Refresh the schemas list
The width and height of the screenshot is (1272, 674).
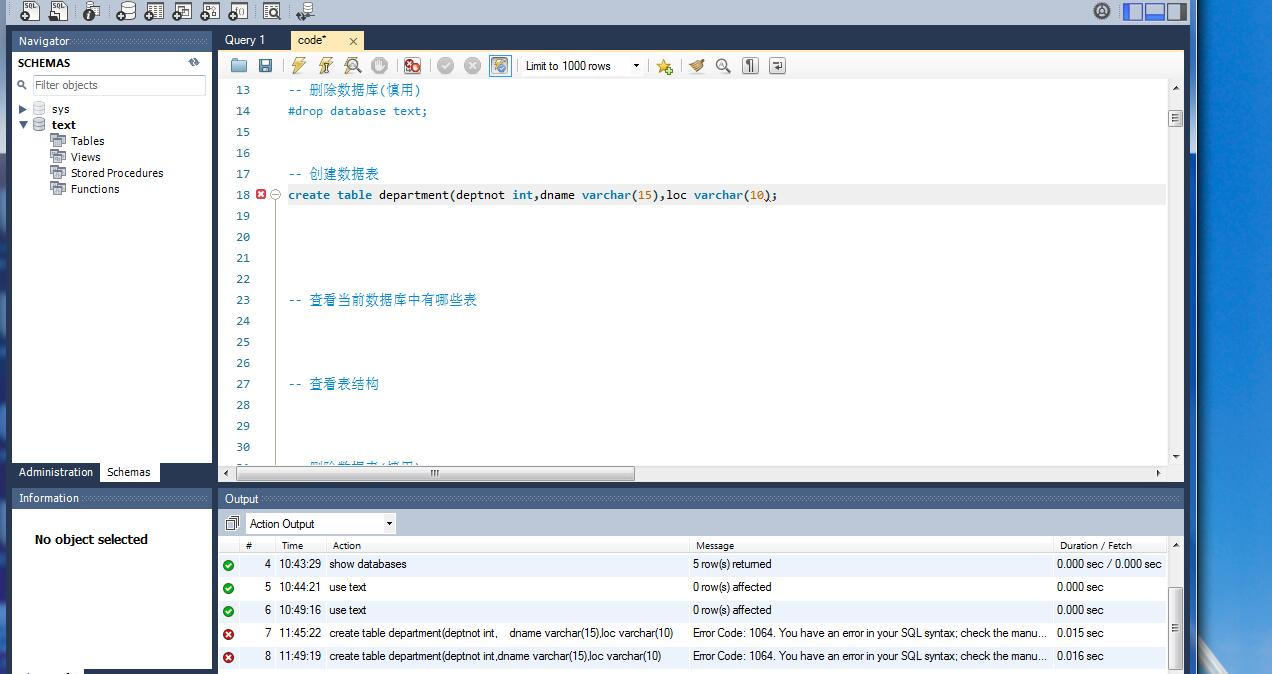(194, 62)
